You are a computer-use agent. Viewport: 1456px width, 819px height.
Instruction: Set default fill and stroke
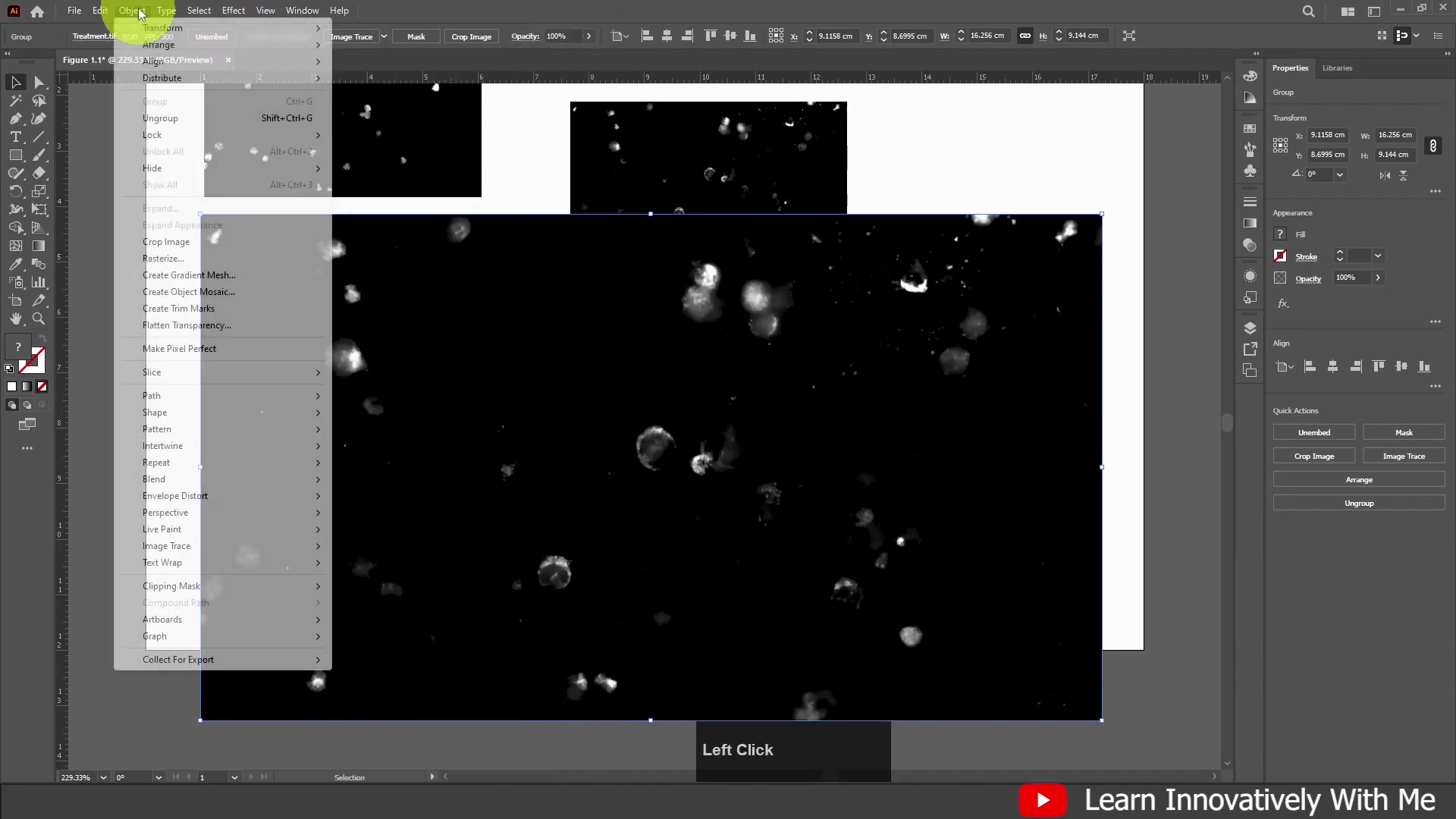(9, 369)
